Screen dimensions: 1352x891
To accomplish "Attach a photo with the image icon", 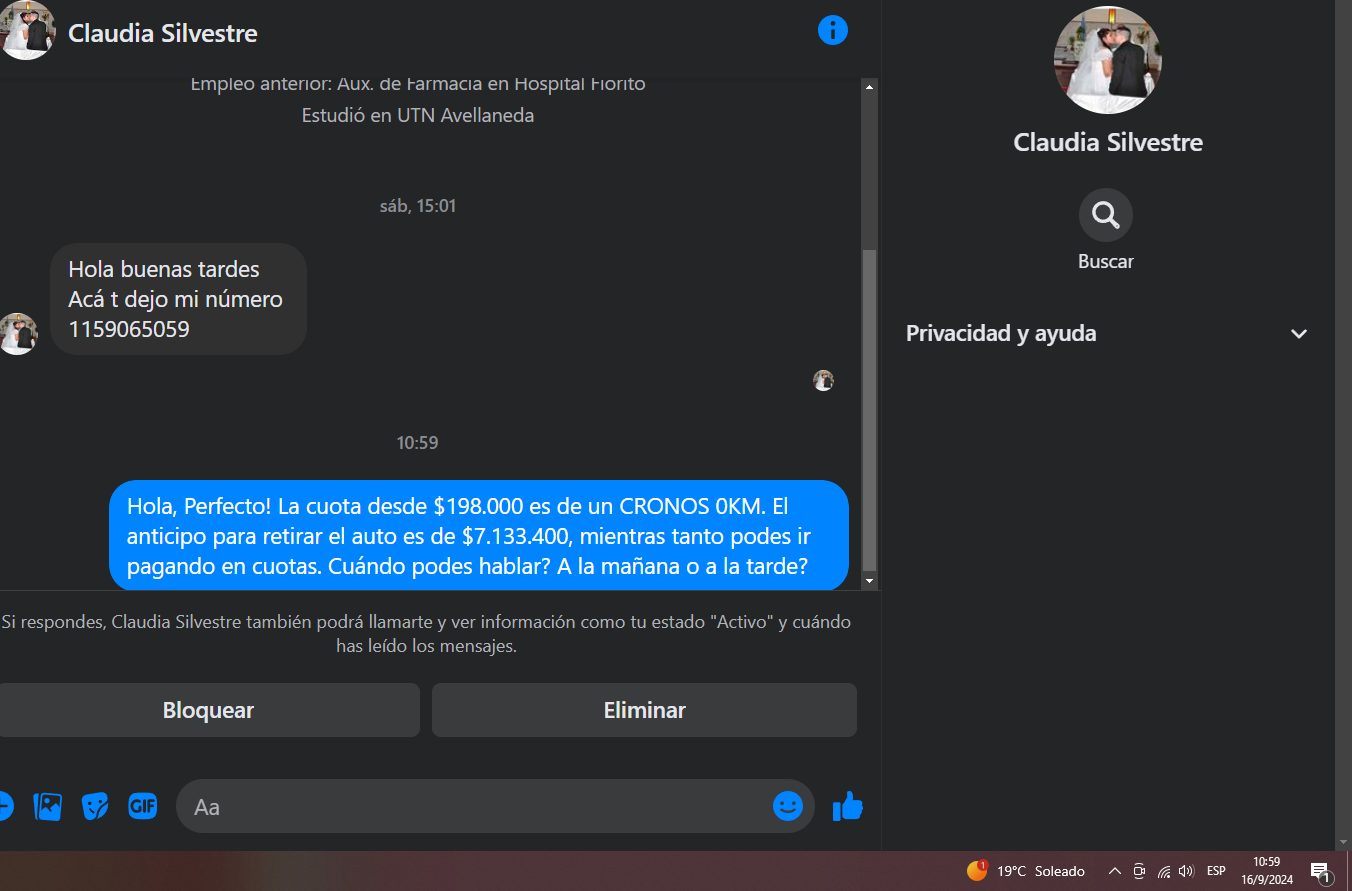I will tap(48, 806).
